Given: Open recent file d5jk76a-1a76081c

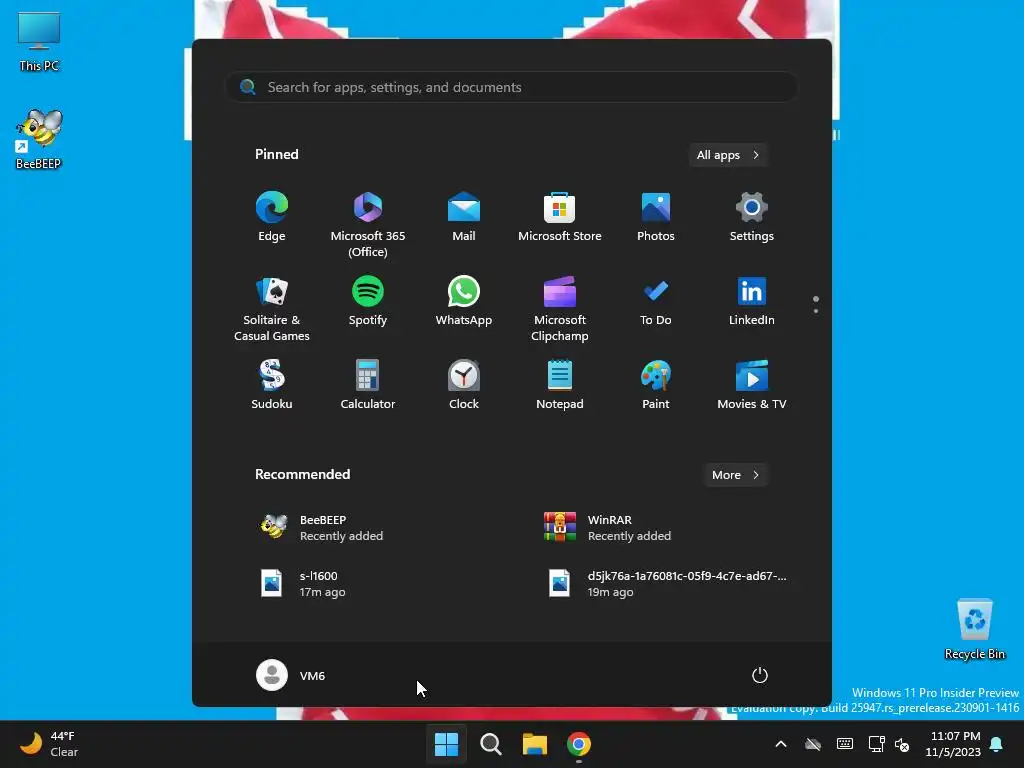Looking at the screenshot, I should point(666,584).
